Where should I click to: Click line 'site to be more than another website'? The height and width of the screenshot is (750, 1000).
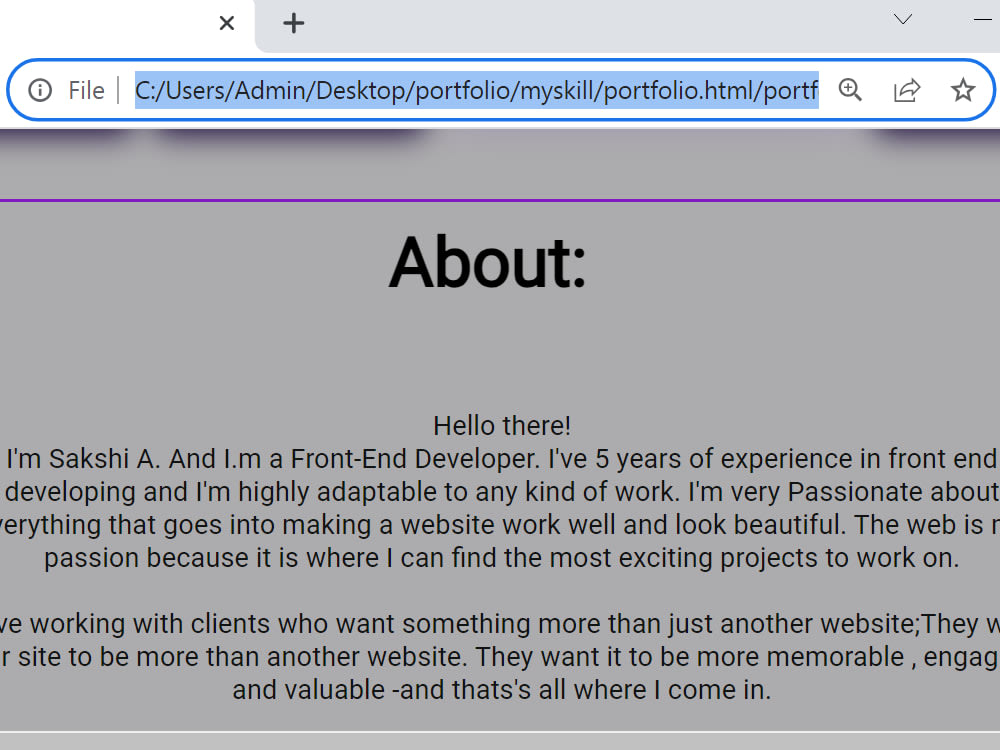click(500, 657)
